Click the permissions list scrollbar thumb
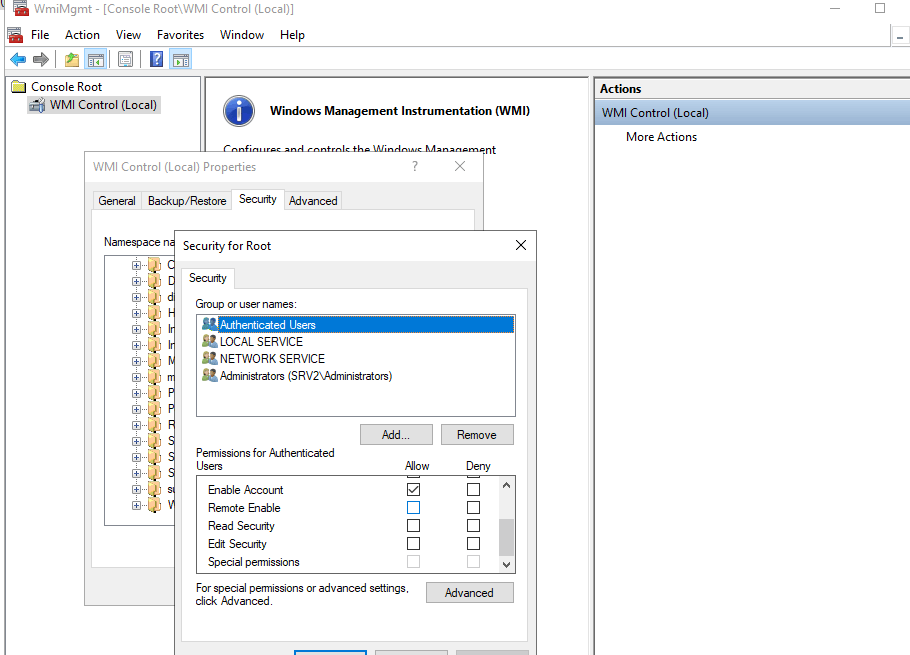Image resolution: width=910 pixels, height=655 pixels. (507, 537)
